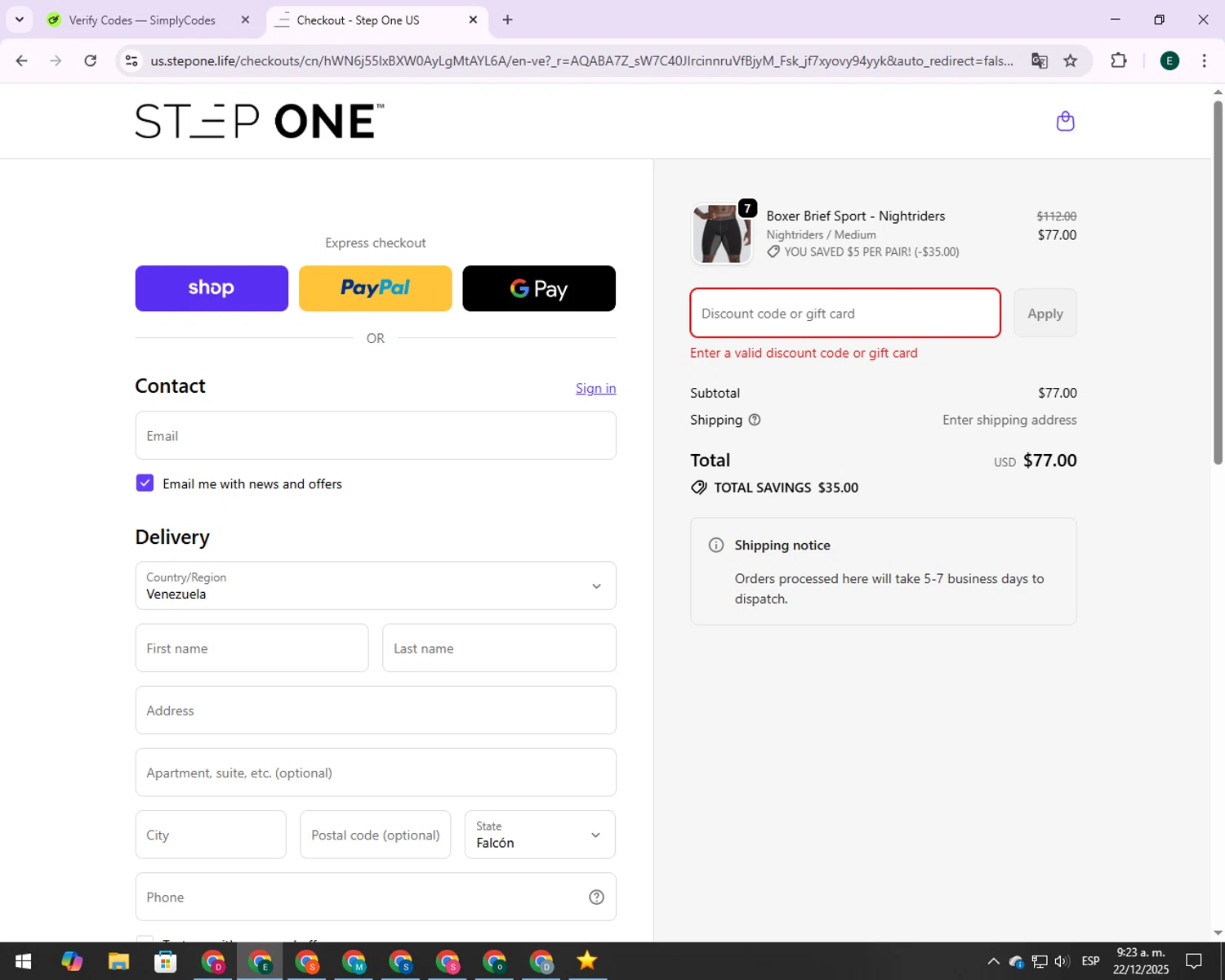Bookmark this page with the star icon

(1070, 60)
